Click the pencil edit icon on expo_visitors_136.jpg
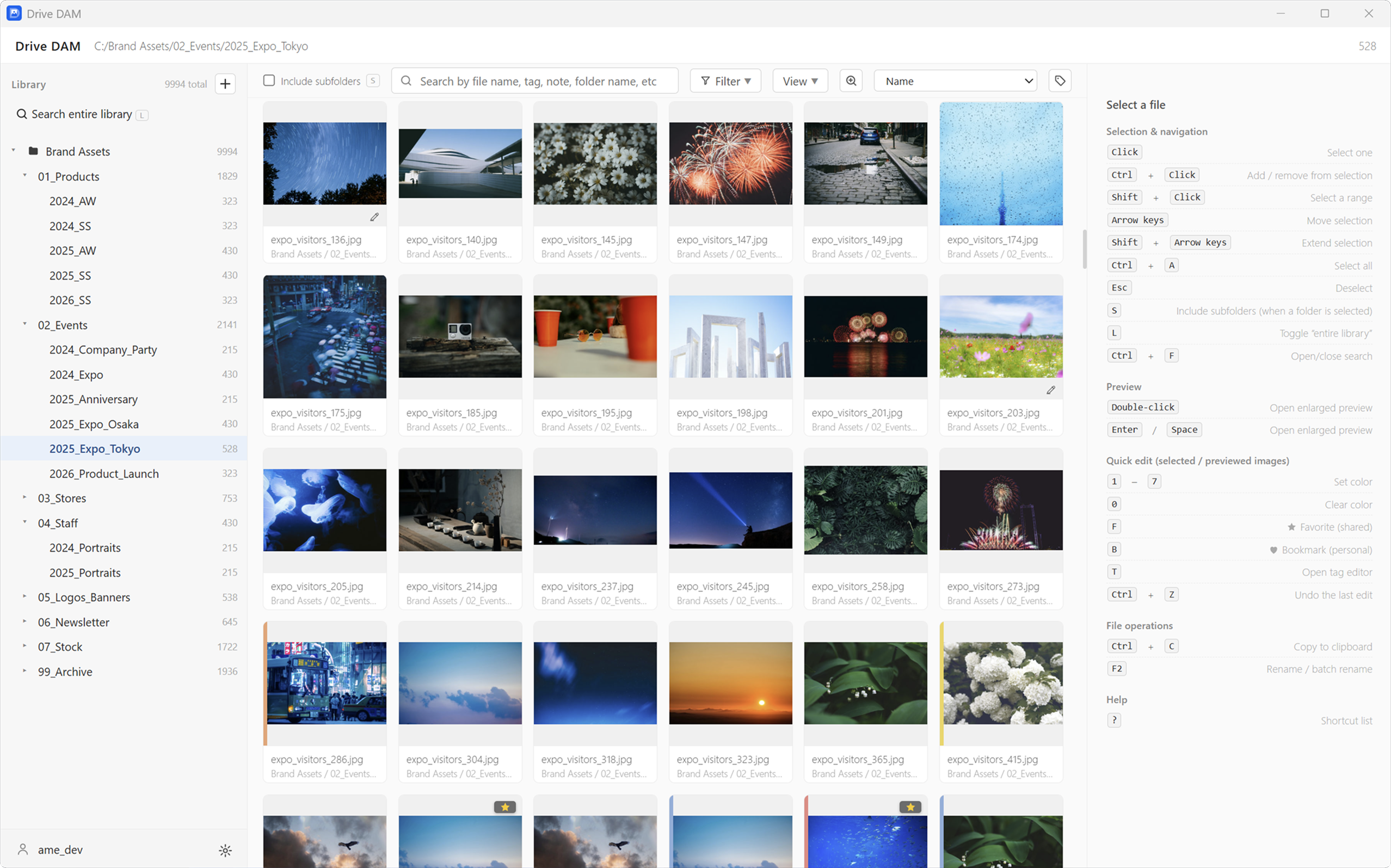The image size is (1391, 868). (x=374, y=217)
